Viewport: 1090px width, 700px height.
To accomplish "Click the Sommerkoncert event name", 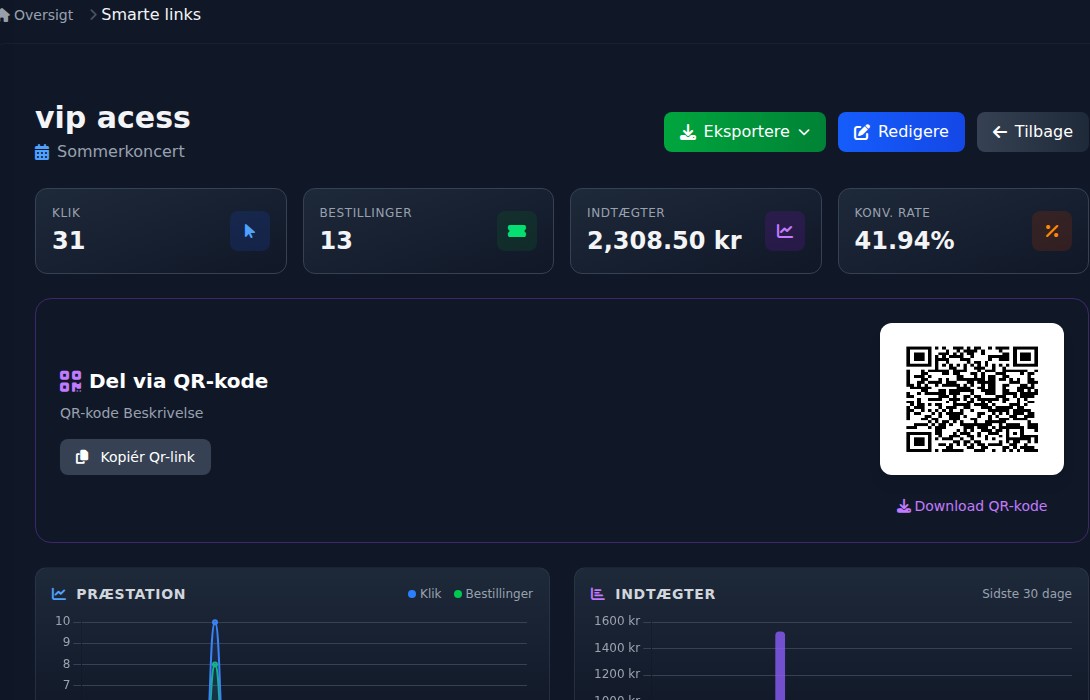I will click(121, 152).
